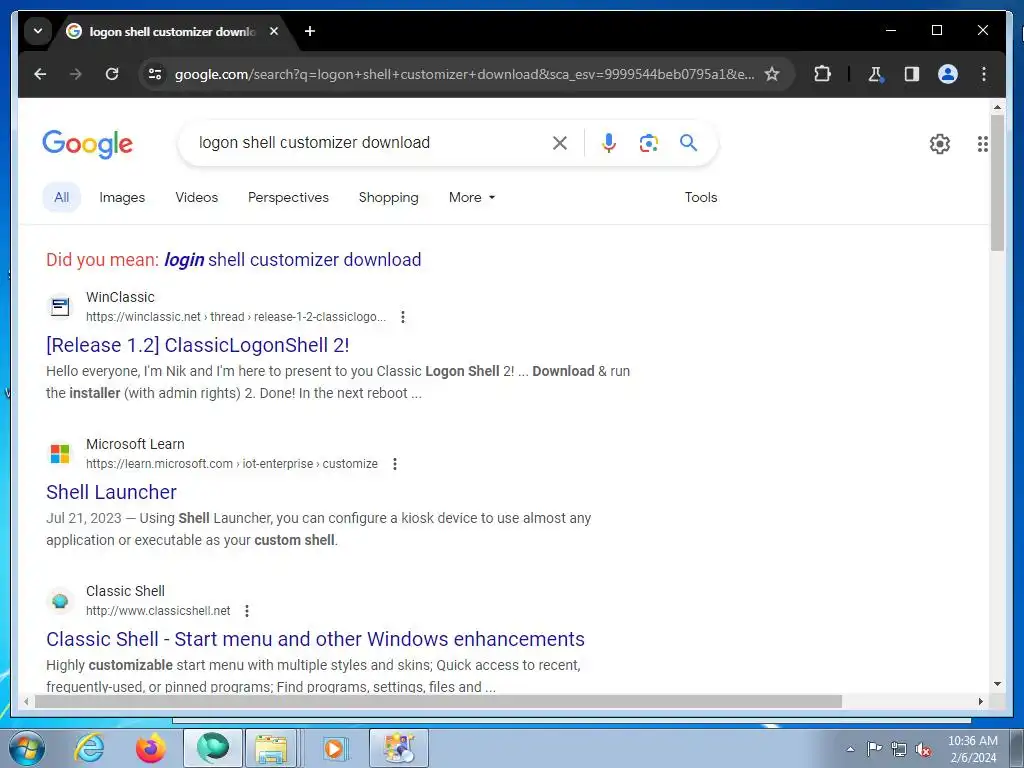Image resolution: width=1024 pixels, height=768 pixels.
Task: Switch to Images results
Action: [122, 197]
